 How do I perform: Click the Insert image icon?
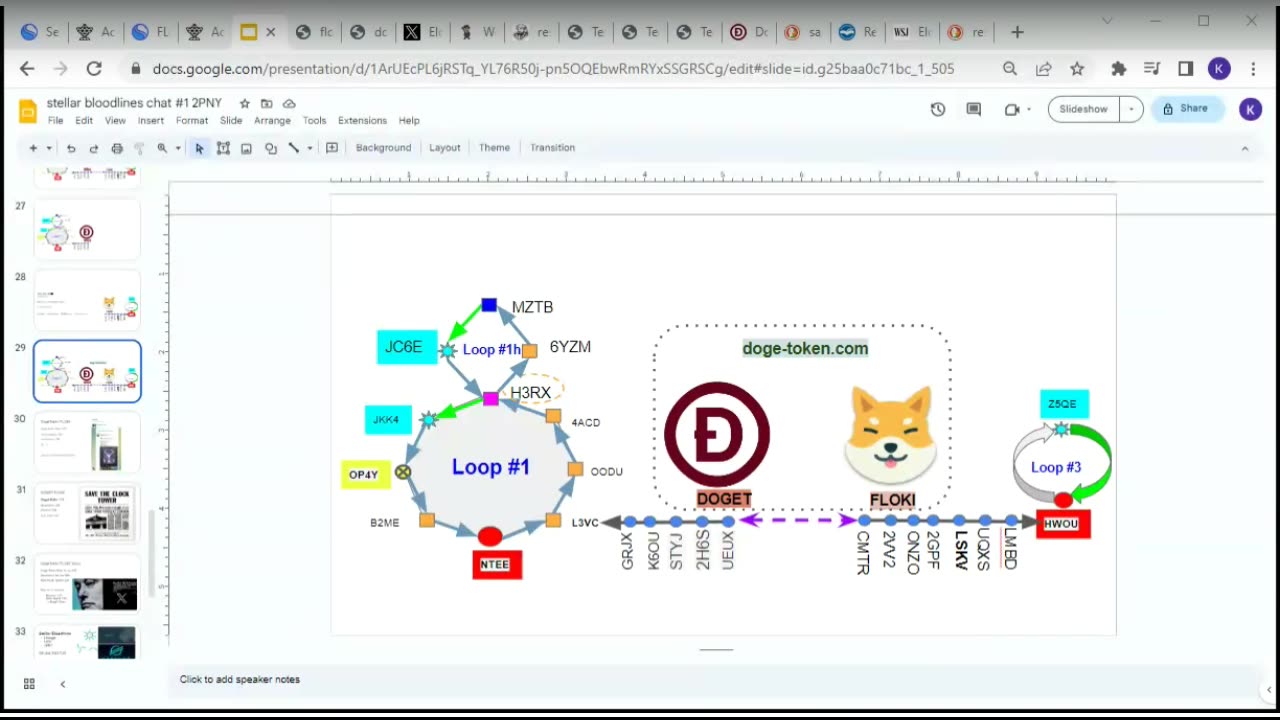[x=246, y=148]
